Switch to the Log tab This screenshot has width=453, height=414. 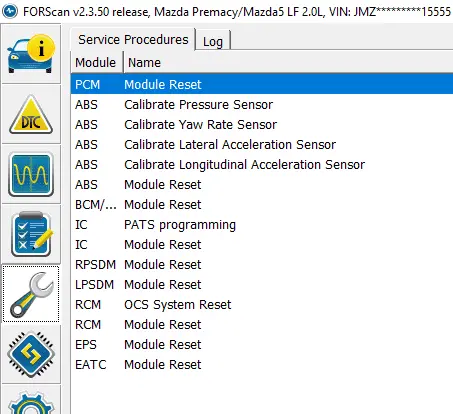pyautogui.click(x=213, y=41)
